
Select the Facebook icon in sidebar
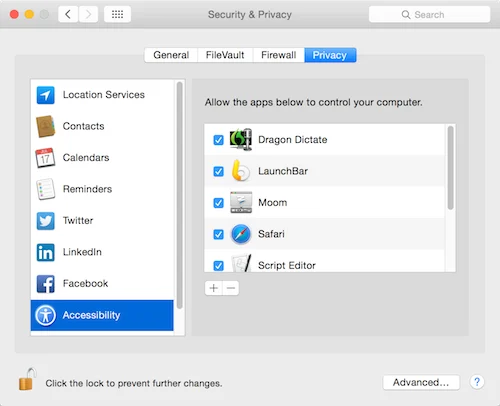pos(45,284)
